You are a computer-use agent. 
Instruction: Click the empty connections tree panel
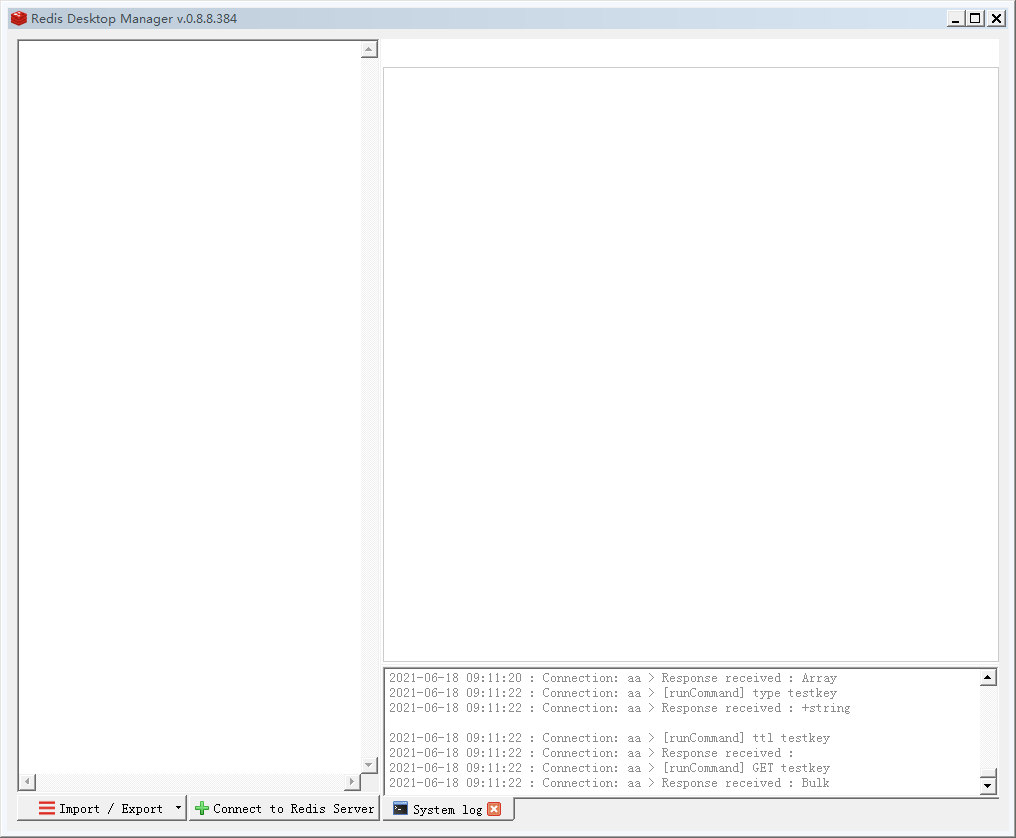point(190,407)
